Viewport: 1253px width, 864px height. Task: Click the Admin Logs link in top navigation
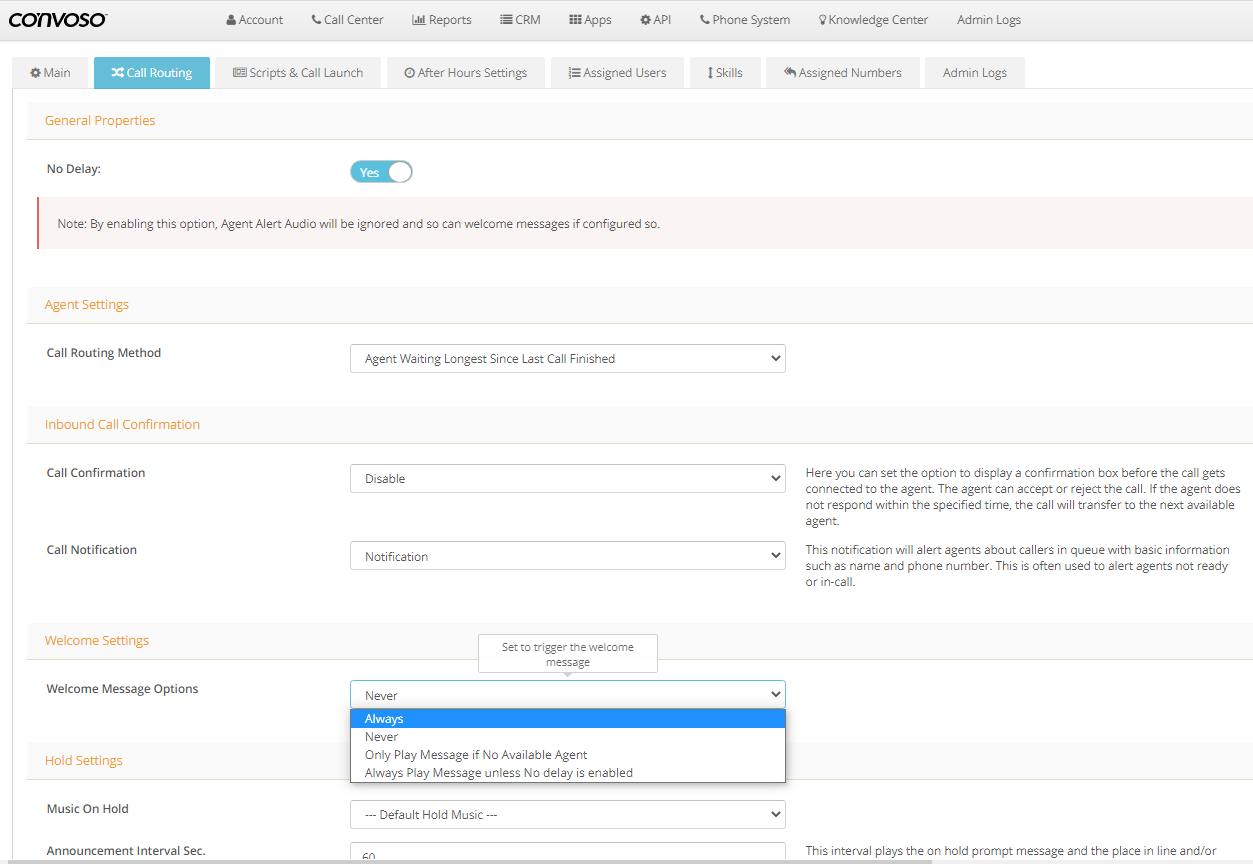988,20
